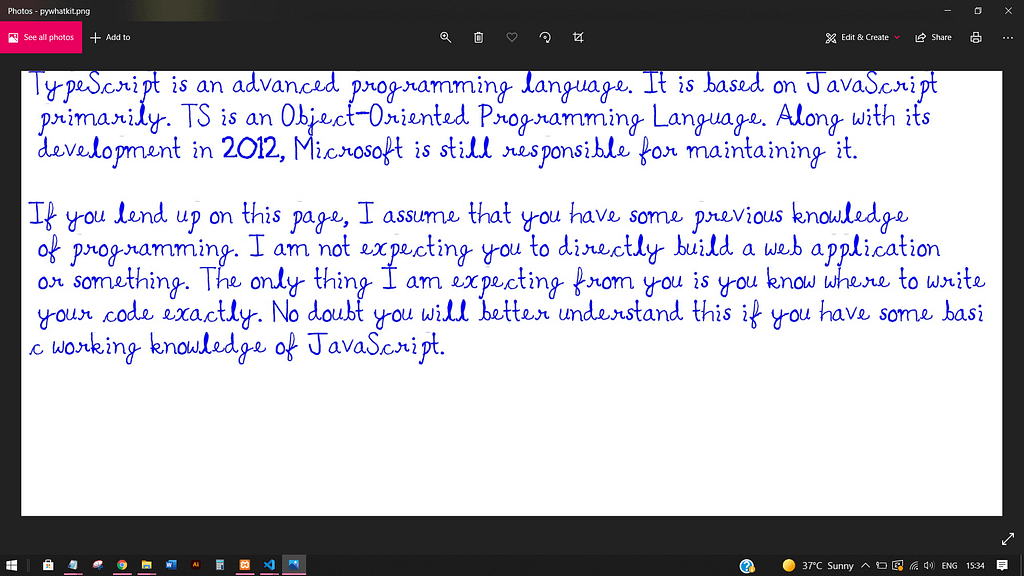Image resolution: width=1024 pixels, height=576 pixels.
Task: Launch Visual Studio Code from the taskbar
Action: point(269,564)
